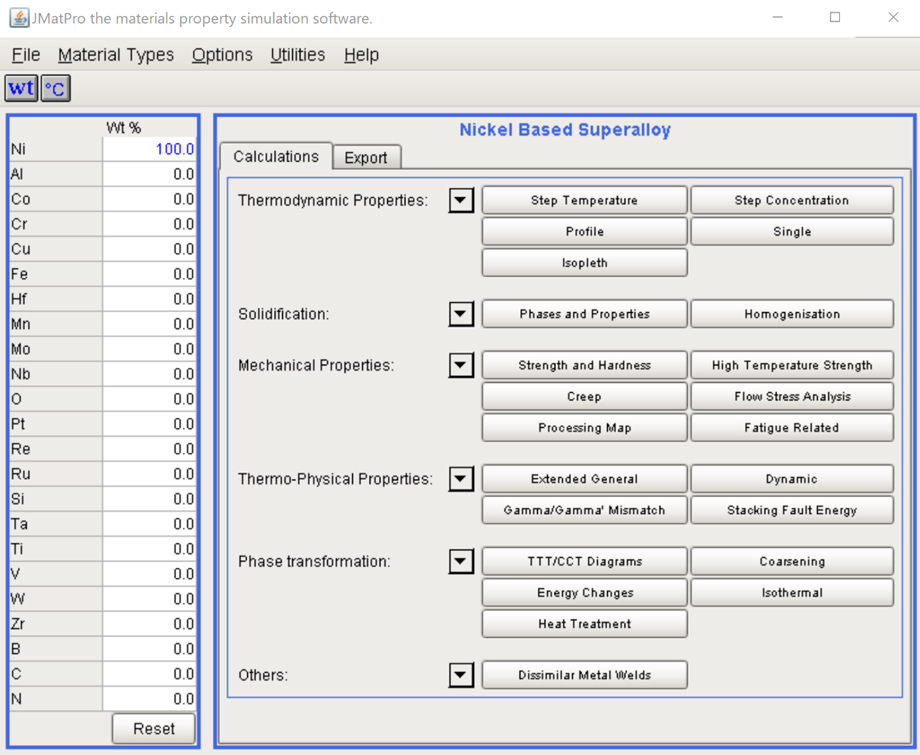Open Phases and Properties solidification

(584, 314)
